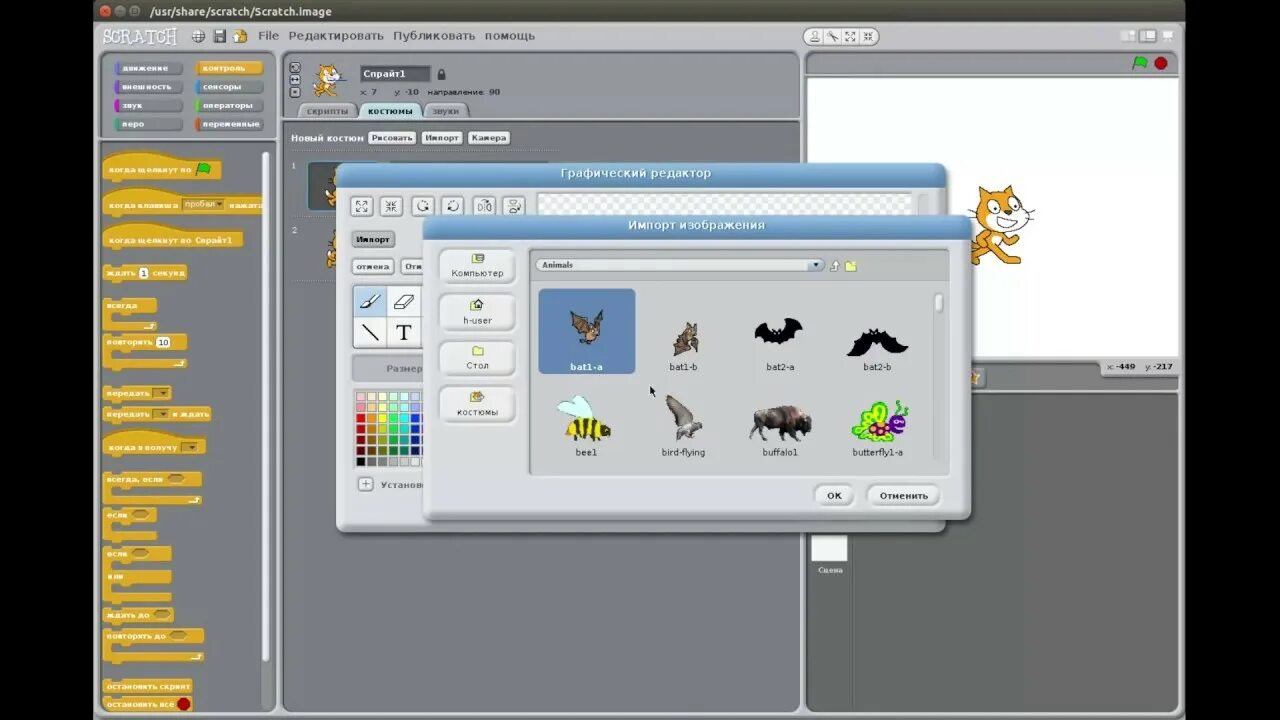Click the Импорт button in paint editor
The width and height of the screenshot is (1280, 720).
pyautogui.click(x=373, y=240)
